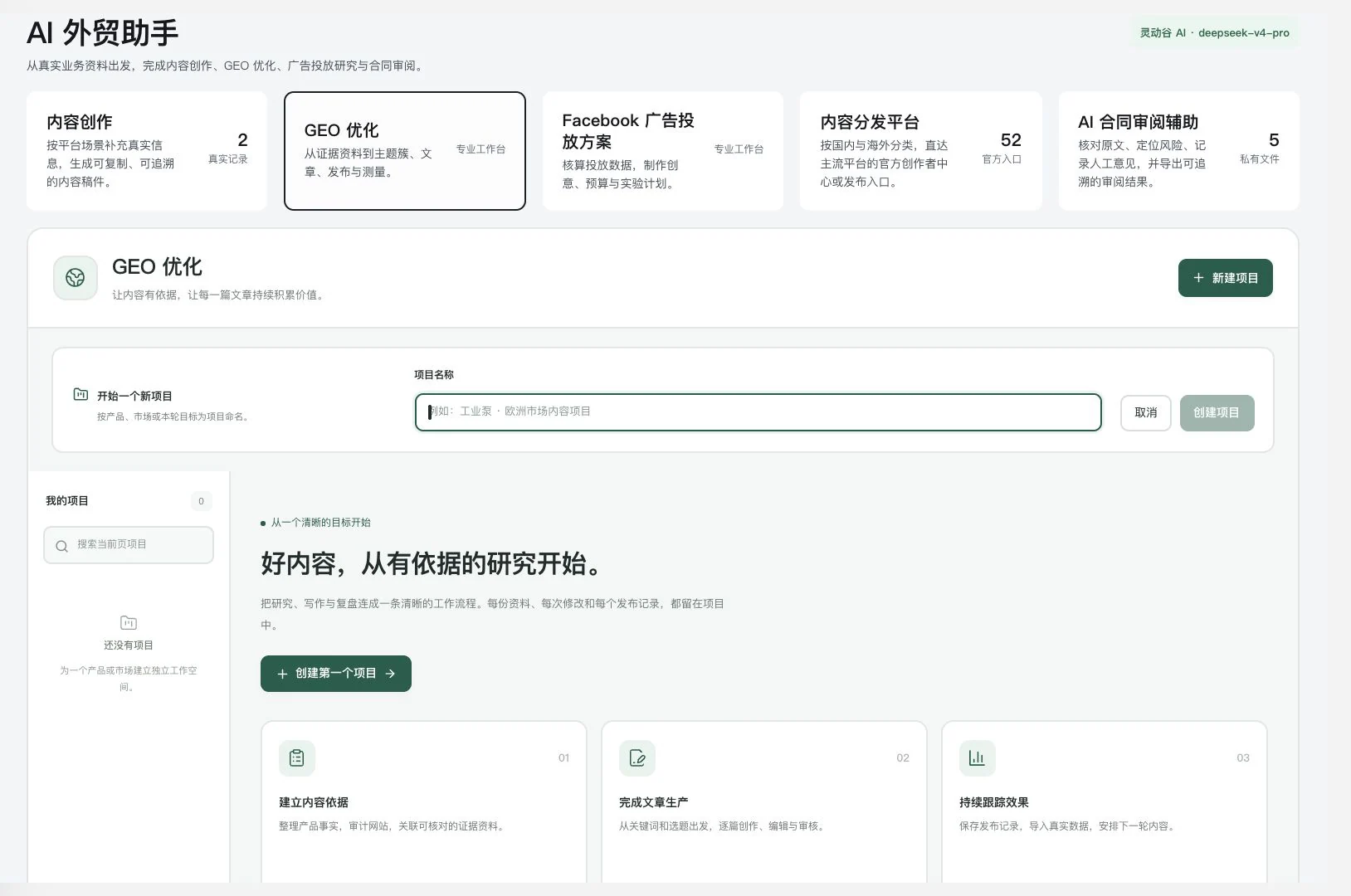Click 创建第一个项目 button
Screen dimensions: 1351x896
(336, 674)
